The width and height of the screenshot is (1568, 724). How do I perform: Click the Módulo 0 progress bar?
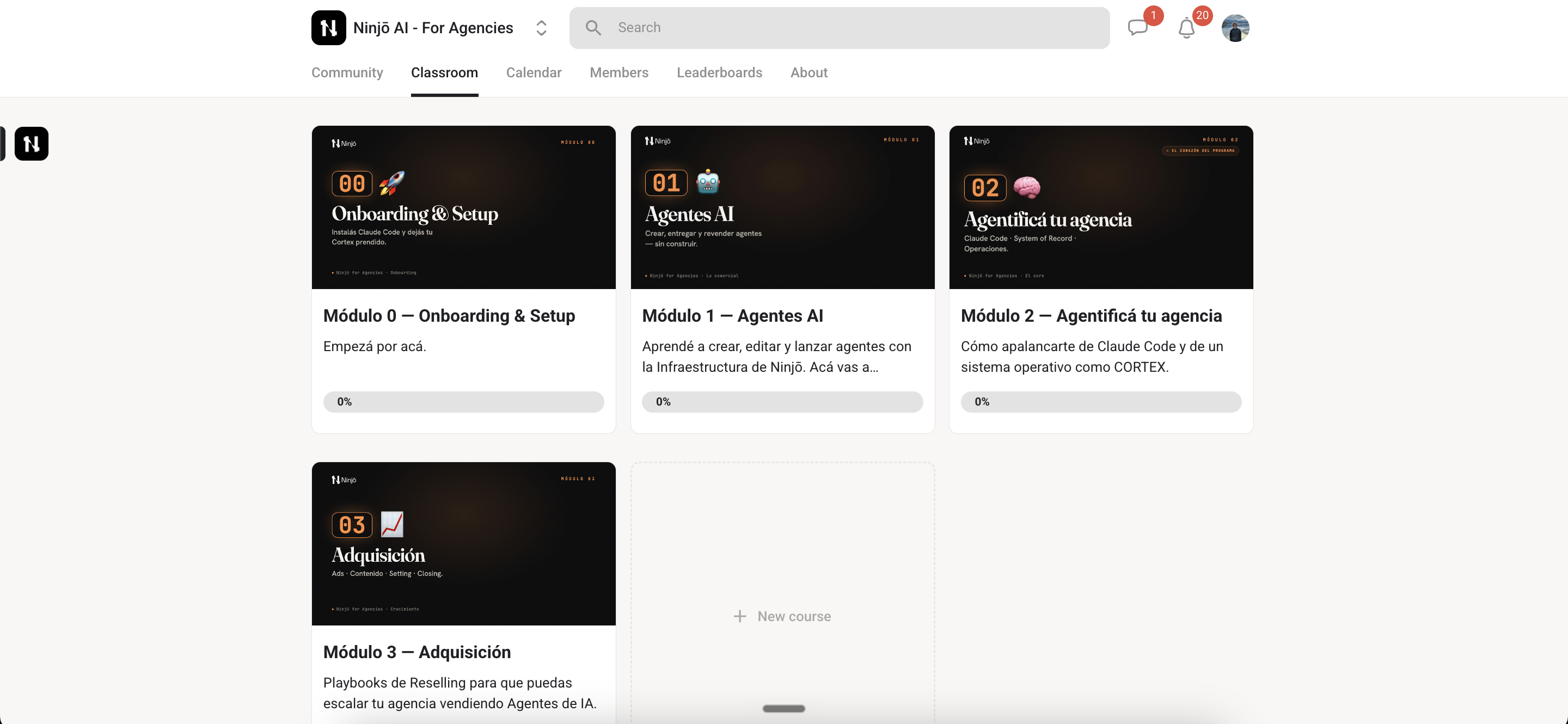(464, 402)
